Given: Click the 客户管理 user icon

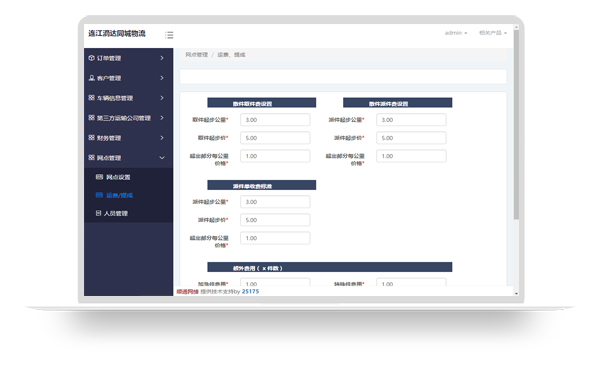Looking at the screenshot, I should pyautogui.click(x=91, y=78).
